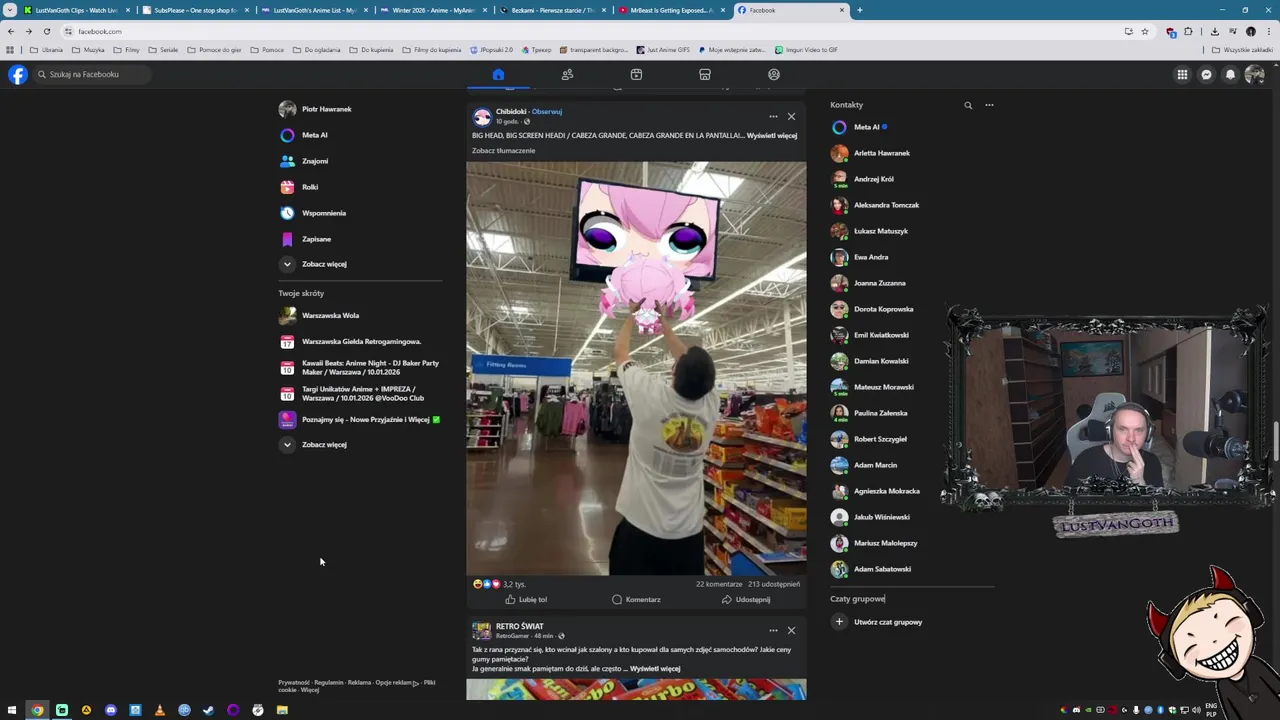The height and width of the screenshot is (720, 1280).
Task: Follow Chibidoki with Obserwuj link
Action: tap(547, 111)
